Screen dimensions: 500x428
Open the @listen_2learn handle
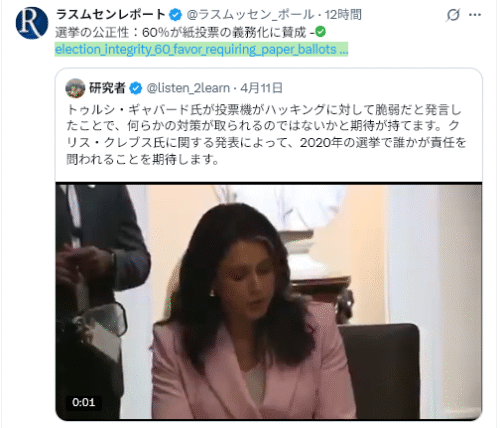pos(188,88)
